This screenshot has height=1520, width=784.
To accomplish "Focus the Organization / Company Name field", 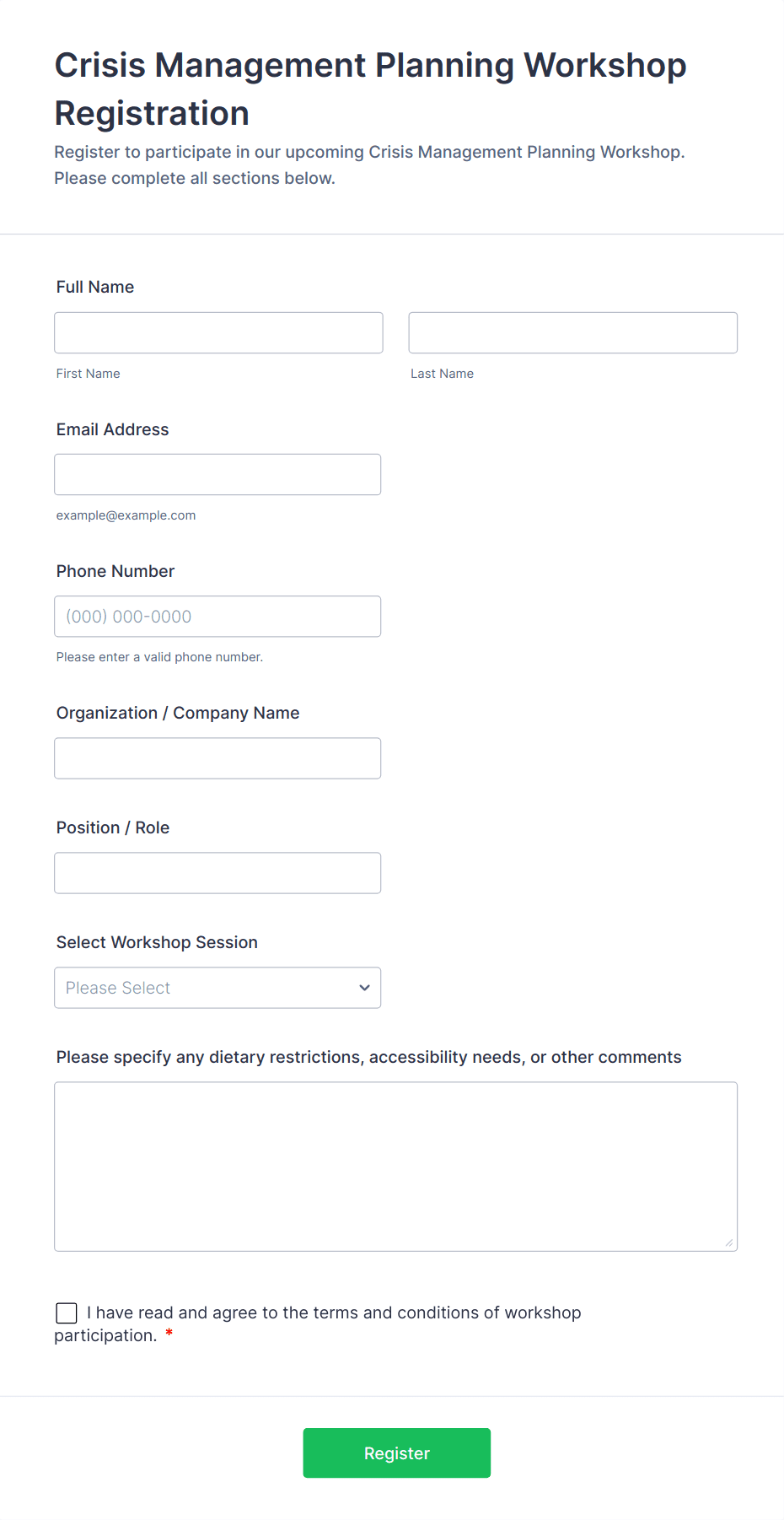I will coord(217,758).
